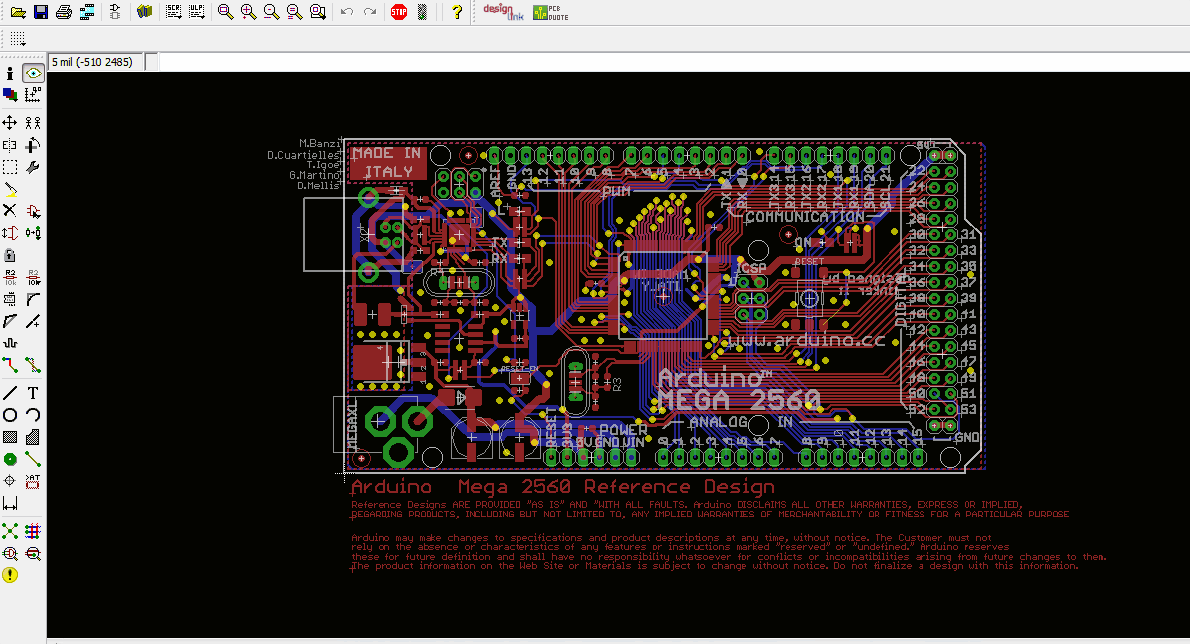This screenshot has width=1190, height=644.
Task: Run the Ratsnest tool
Action: click(10, 531)
